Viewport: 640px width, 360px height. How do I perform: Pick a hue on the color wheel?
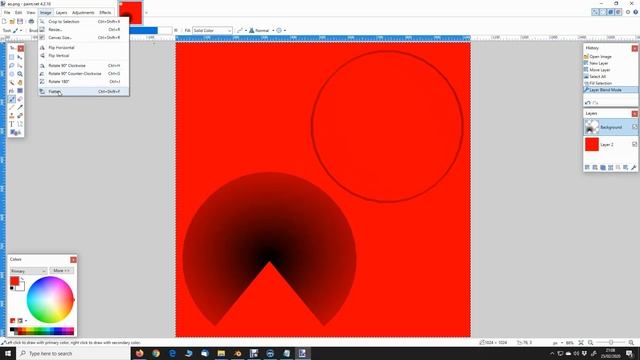50,300
